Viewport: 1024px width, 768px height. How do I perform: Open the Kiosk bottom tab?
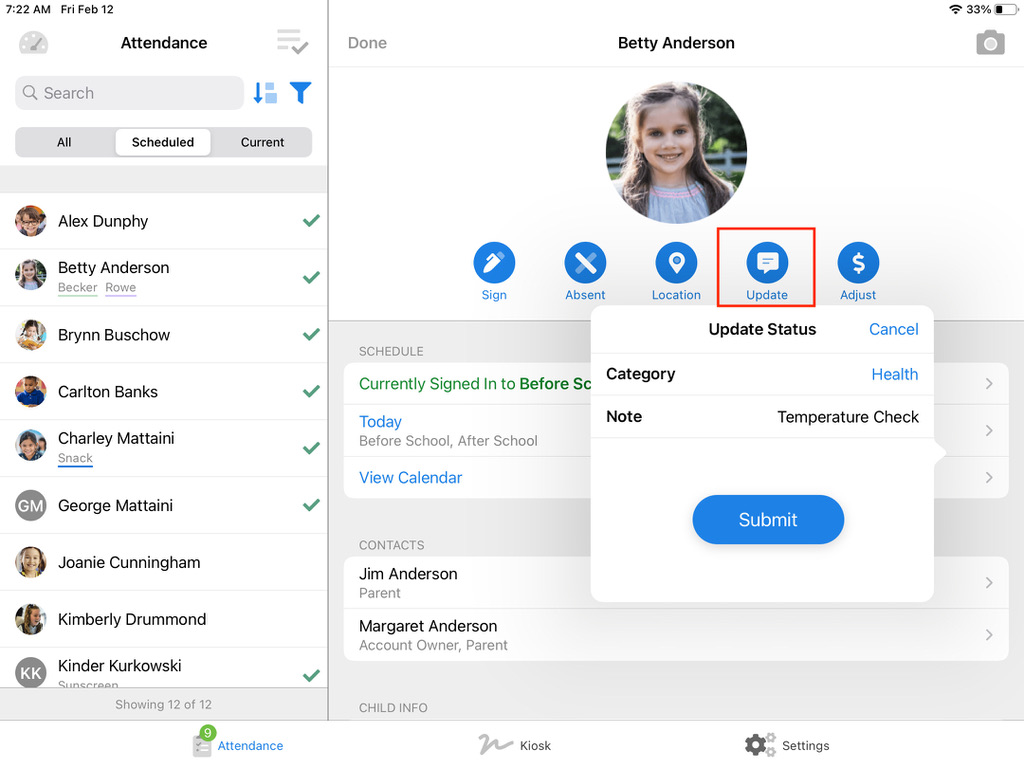(x=515, y=744)
